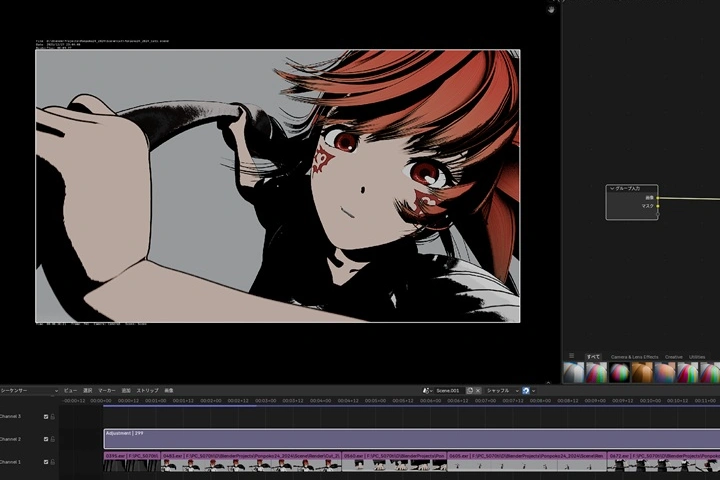Switch to the Creative asset tab
Viewport: 720px width, 480px height.
click(x=674, y=357)
